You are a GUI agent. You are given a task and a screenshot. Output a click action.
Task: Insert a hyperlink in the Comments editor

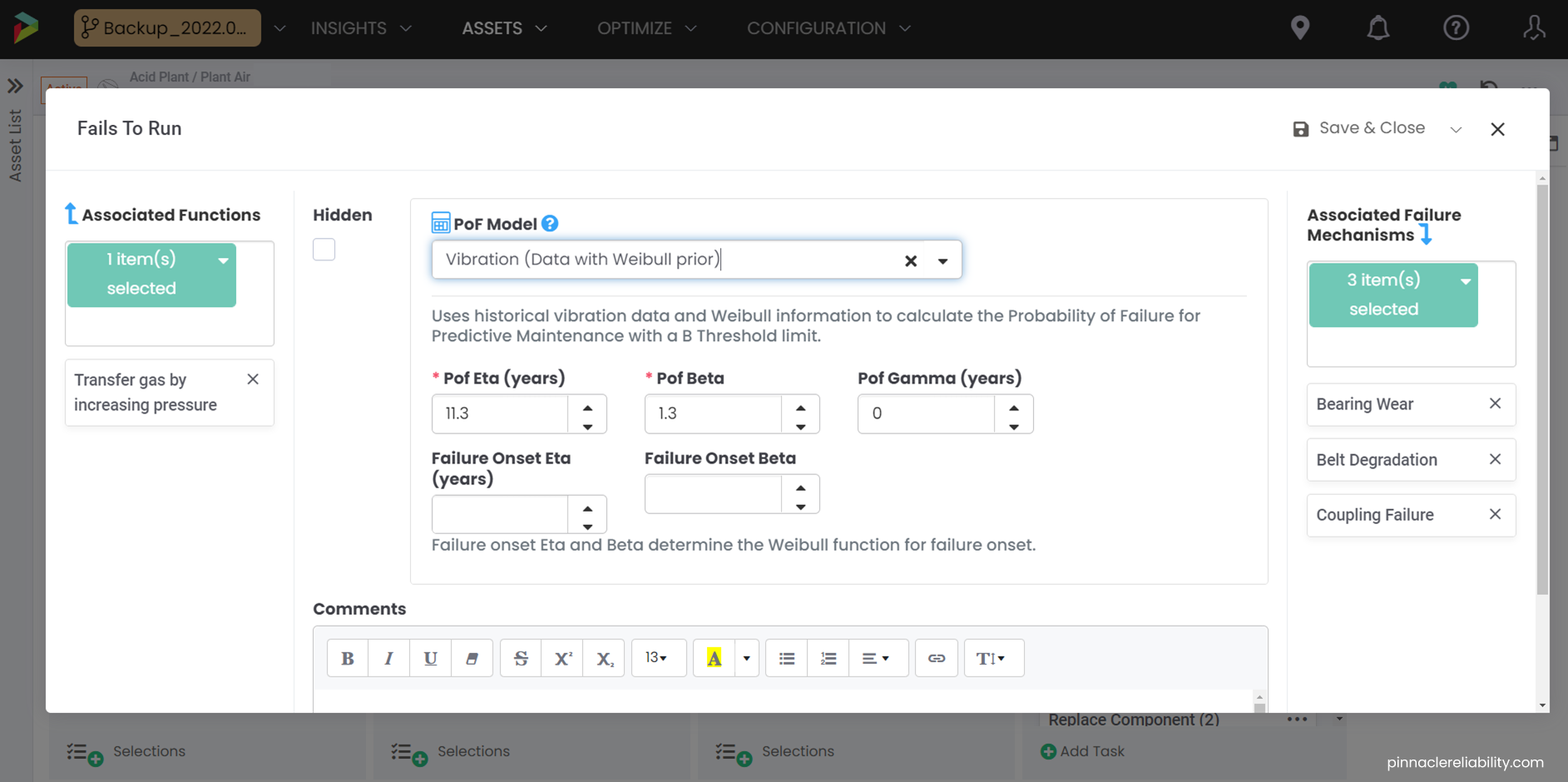(x=936, y=657)
